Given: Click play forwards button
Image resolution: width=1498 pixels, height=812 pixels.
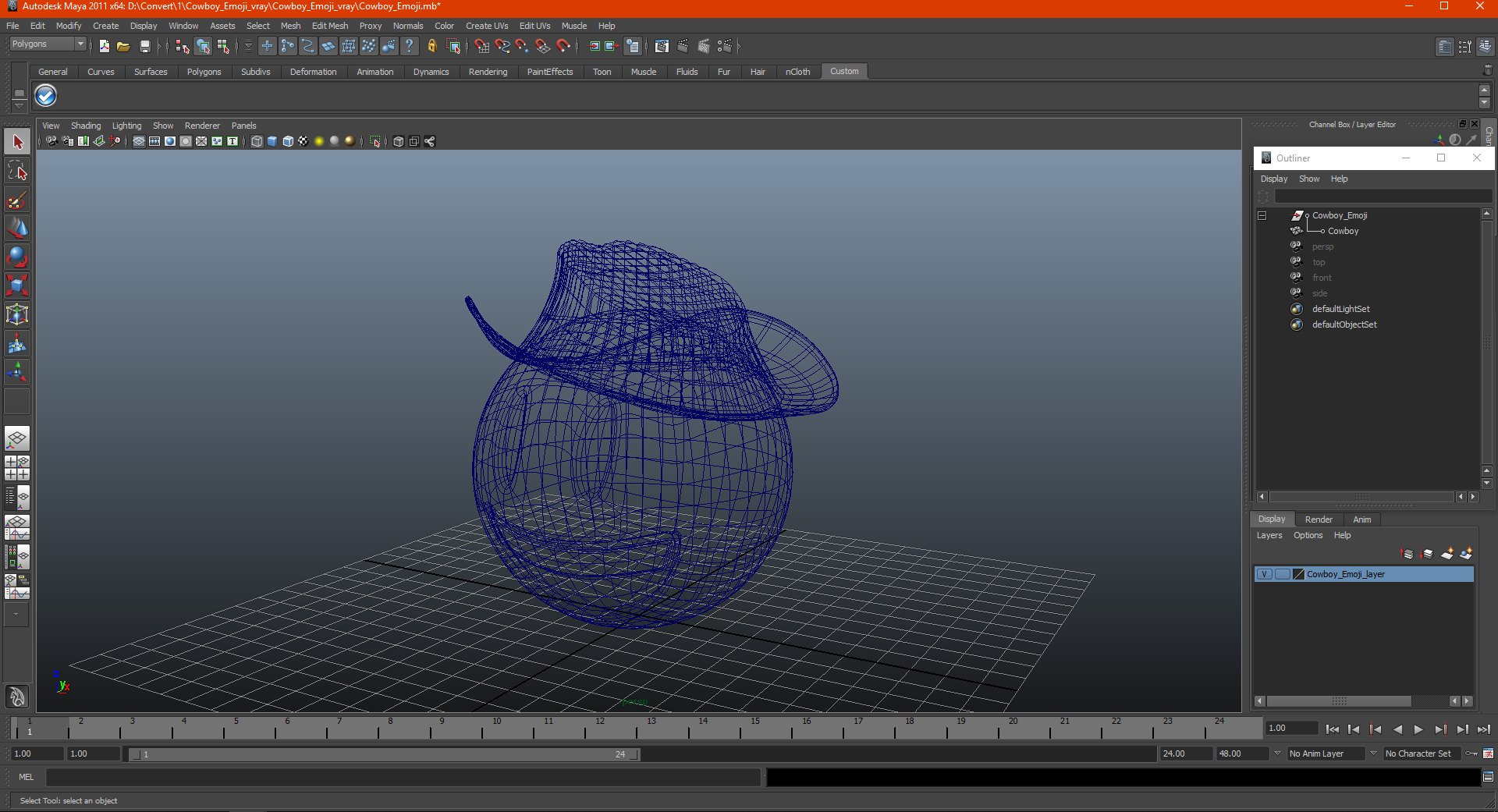Looking at the screenshot, I should (x=1418, y=729).
